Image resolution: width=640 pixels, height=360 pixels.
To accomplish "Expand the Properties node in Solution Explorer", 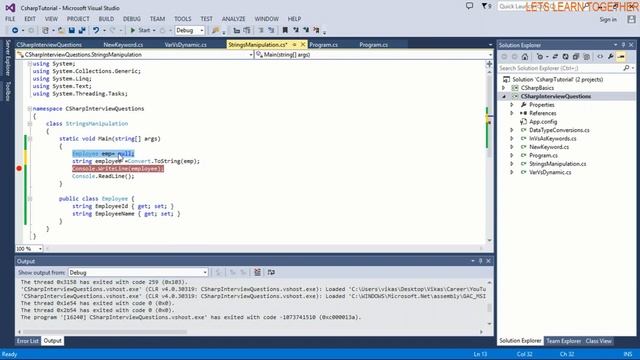I will 512,105.
